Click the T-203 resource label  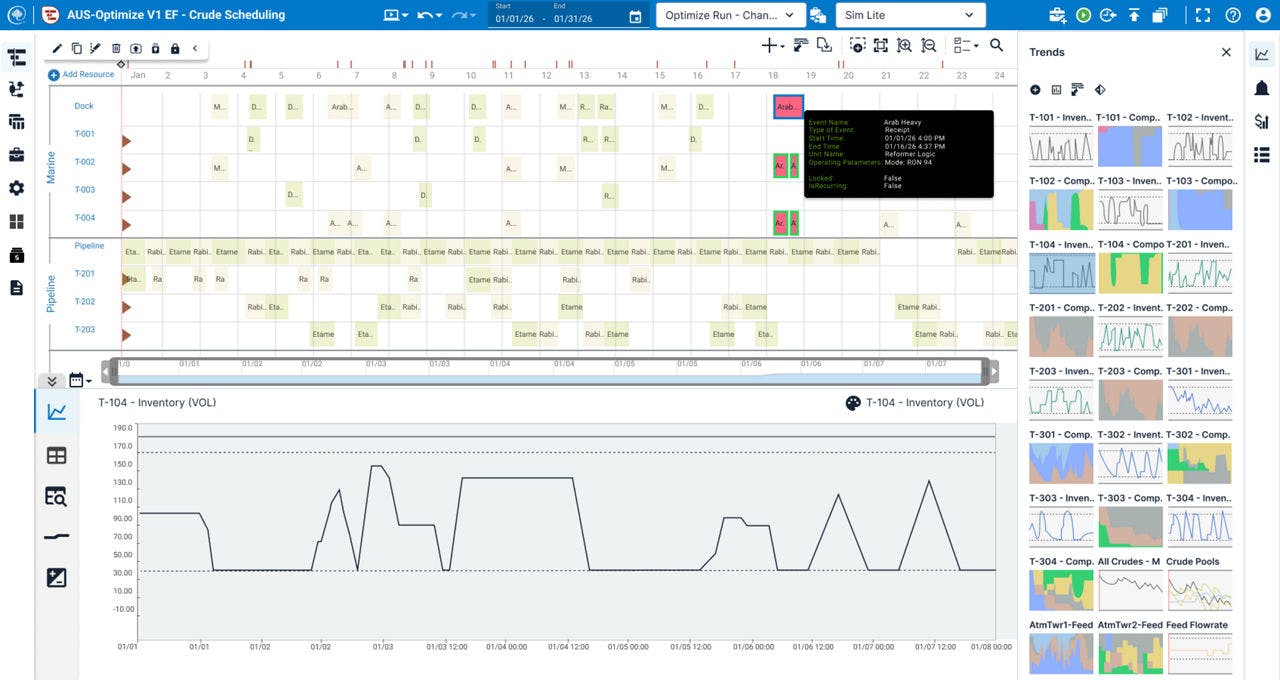(84, 330)
